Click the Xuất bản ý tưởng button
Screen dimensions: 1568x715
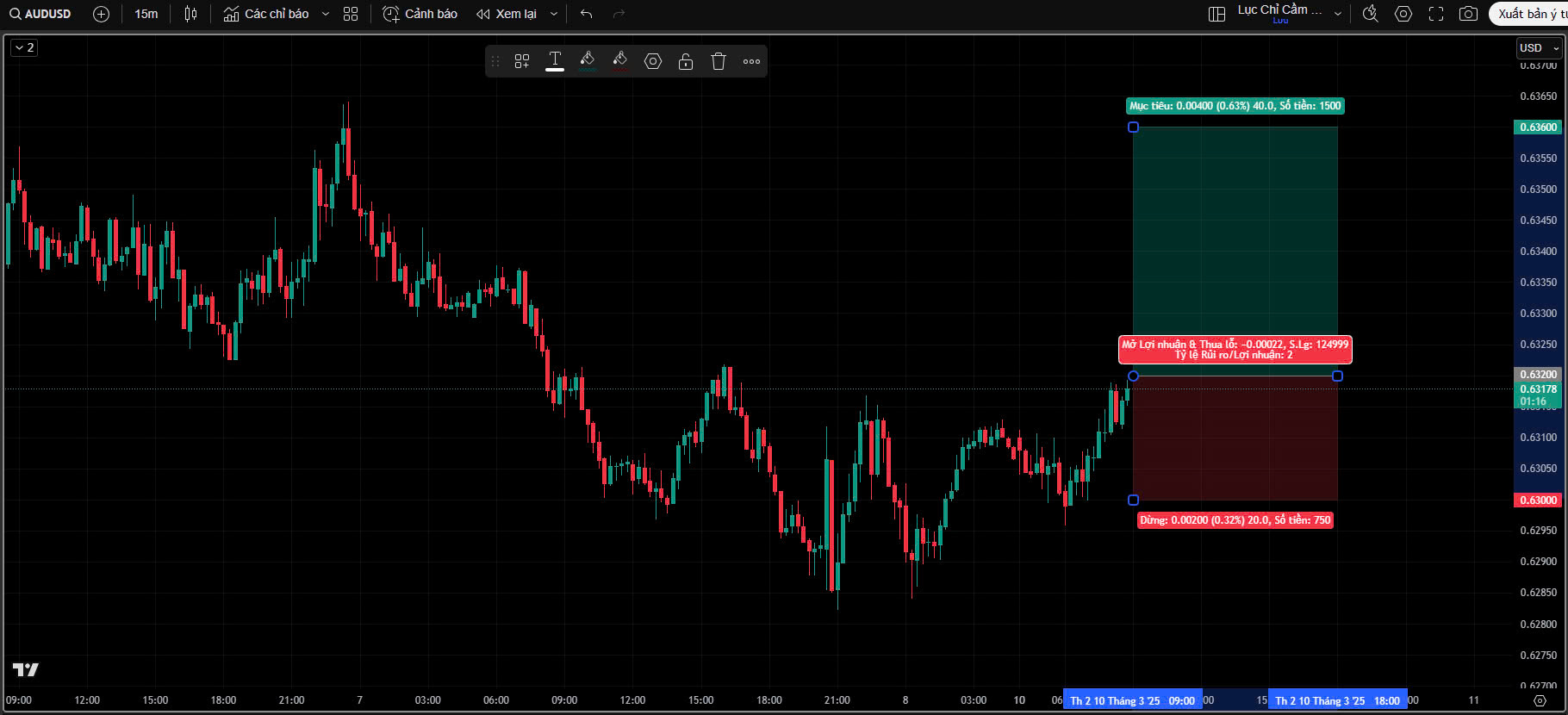coord(1531,14)
